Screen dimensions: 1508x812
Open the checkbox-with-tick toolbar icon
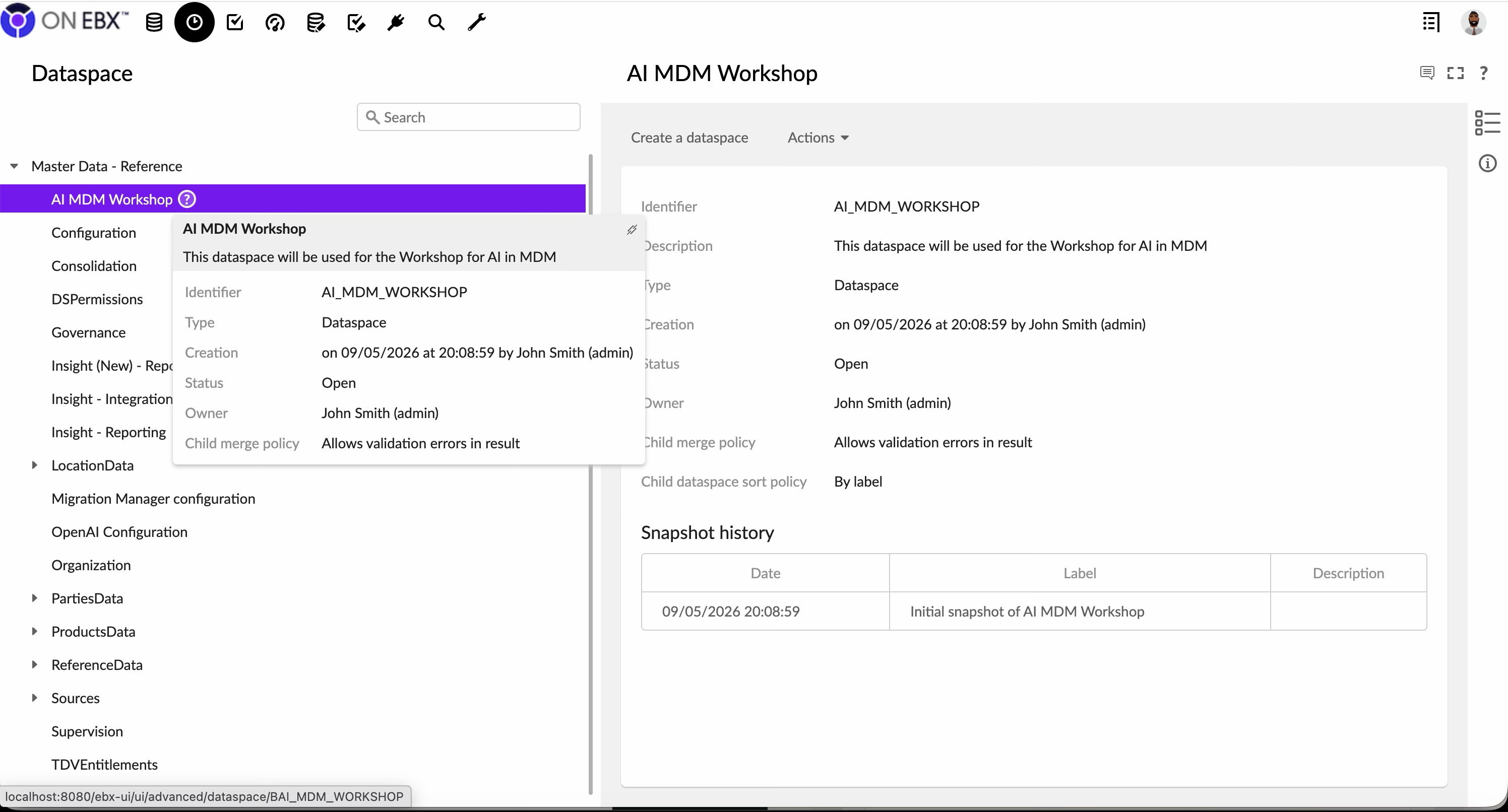tap(235, 22)
